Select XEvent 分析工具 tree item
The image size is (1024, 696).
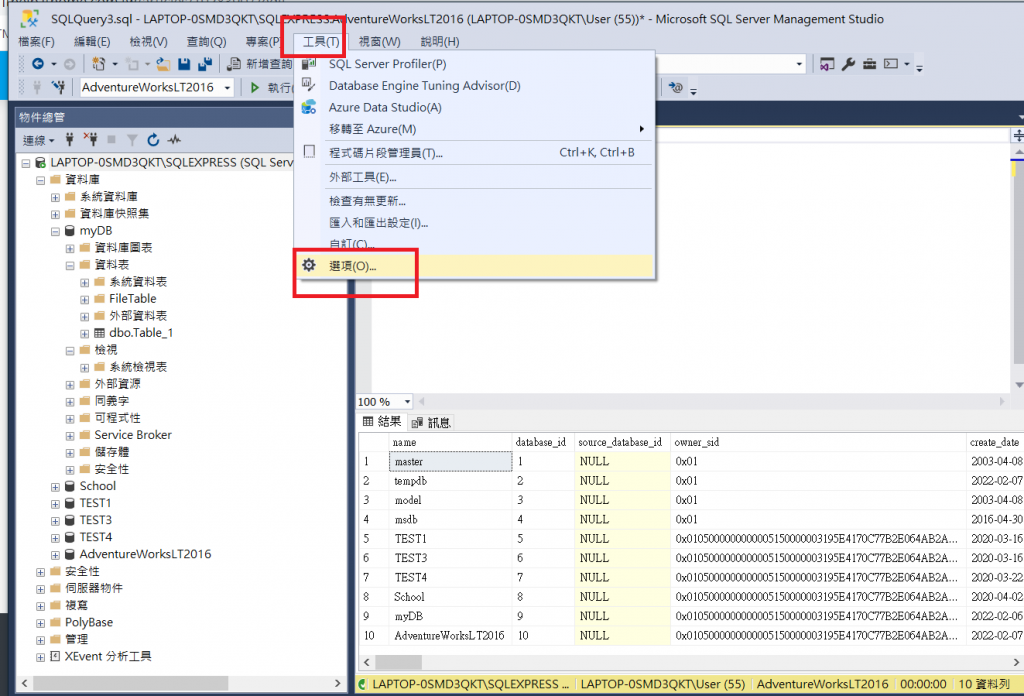[108, 656]
